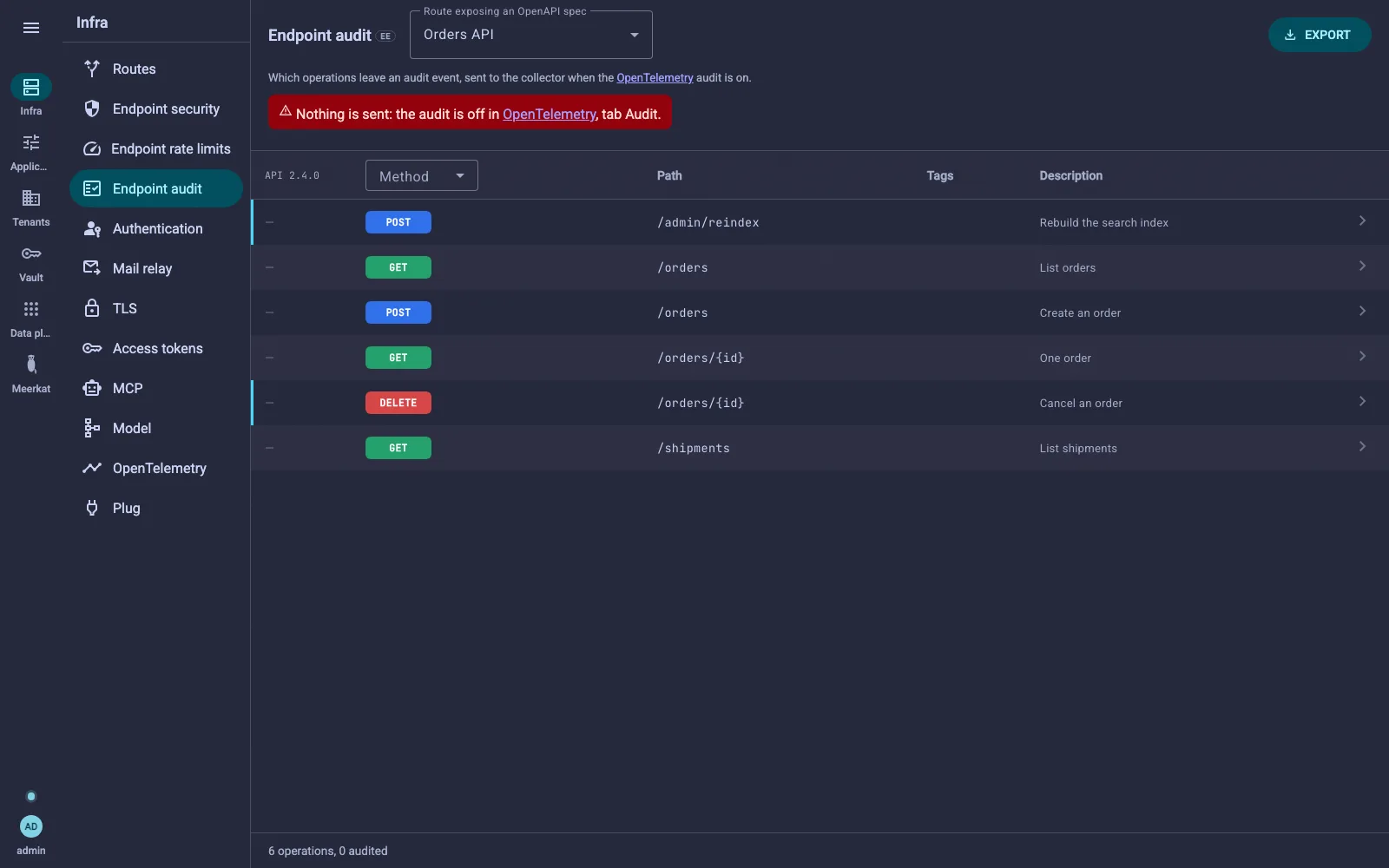Viewport: 1389px width, 868px height.
Task: Open the Authentication menu item
Action: pos(156,228)
